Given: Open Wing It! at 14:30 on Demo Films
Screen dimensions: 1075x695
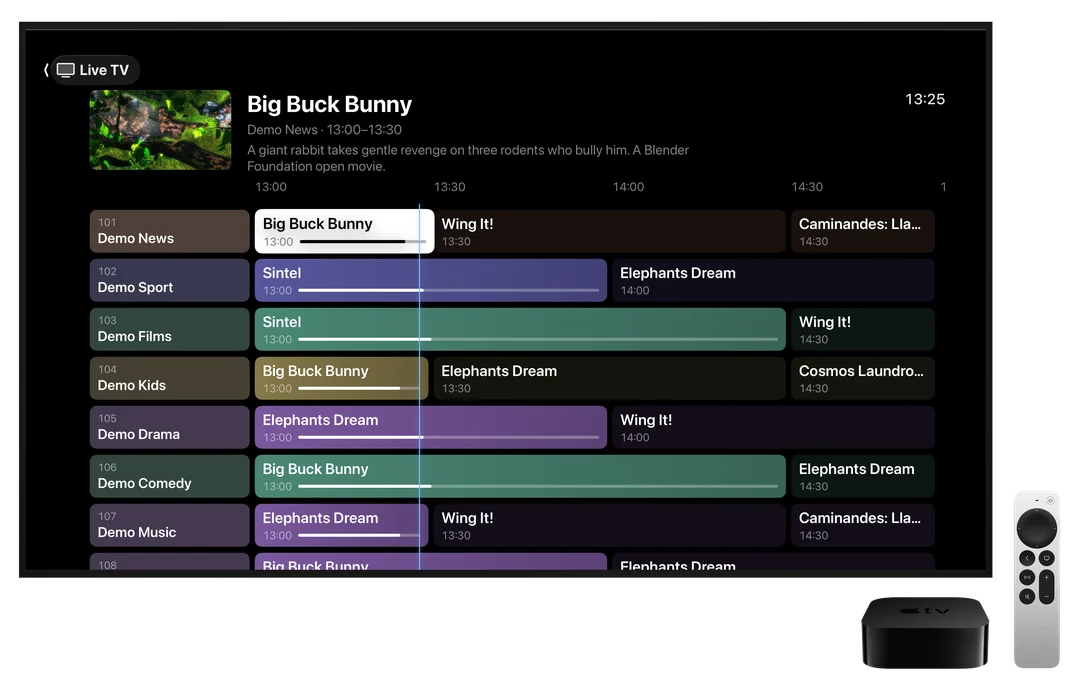Looking at the screenshot, I should (862, 329).
